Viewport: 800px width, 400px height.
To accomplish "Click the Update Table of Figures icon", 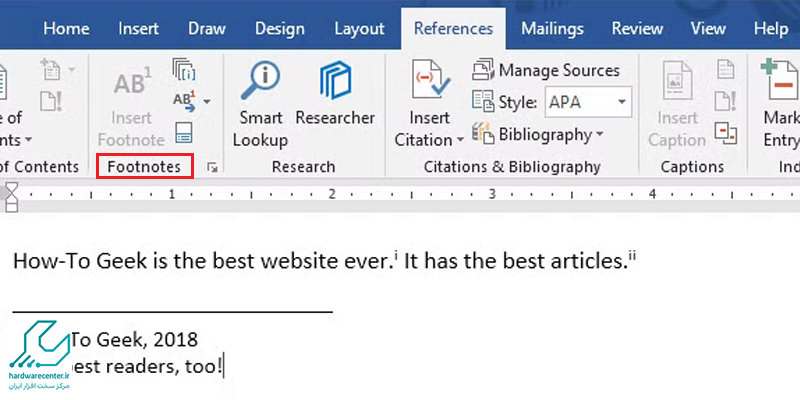I will 725,101.
